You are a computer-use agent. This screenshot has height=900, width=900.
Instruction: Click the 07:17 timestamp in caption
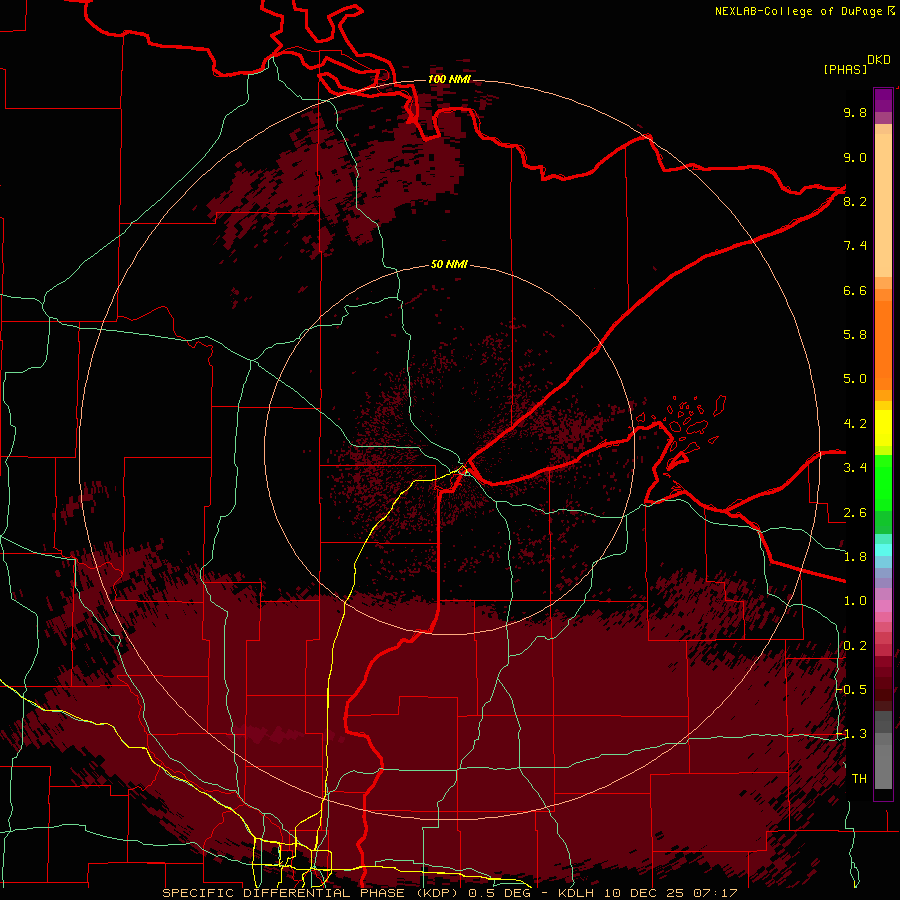pos(715,893)
